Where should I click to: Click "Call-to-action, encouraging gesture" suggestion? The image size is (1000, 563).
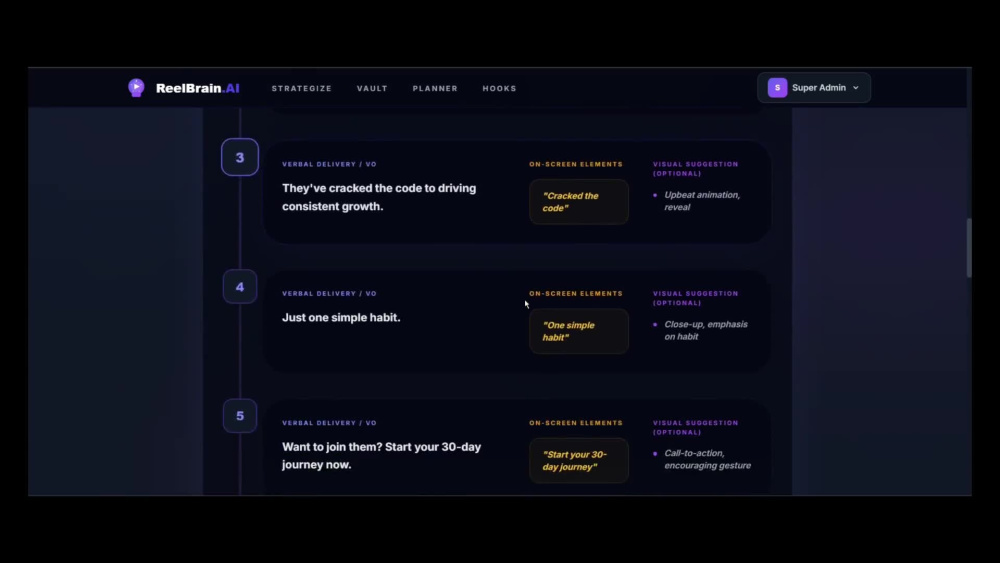(x=707, y=459)
